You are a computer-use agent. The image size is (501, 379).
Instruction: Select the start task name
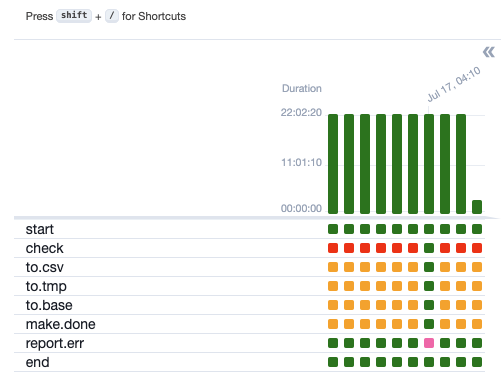tap(40, 229)
